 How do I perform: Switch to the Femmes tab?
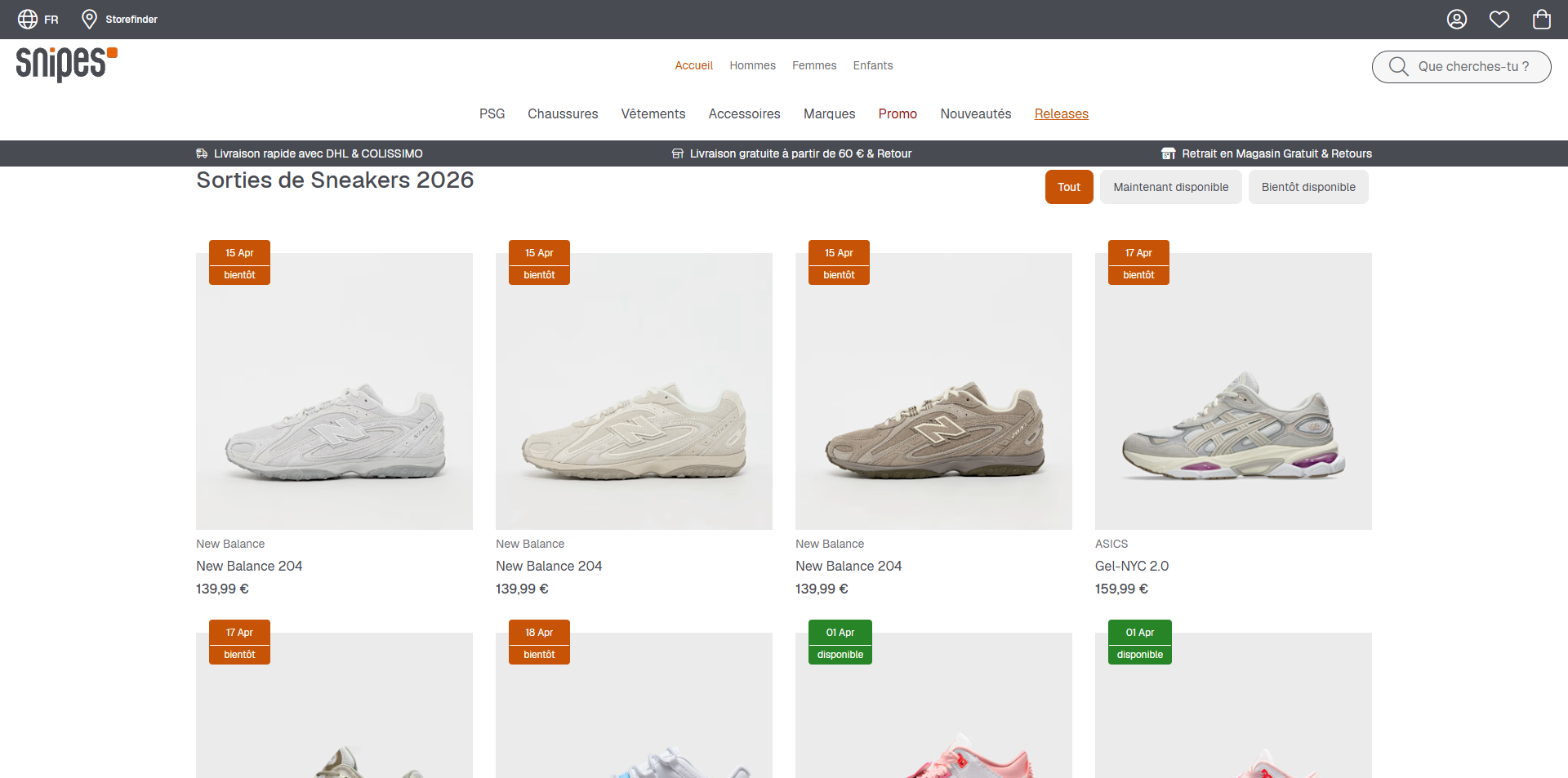[814, 65]
